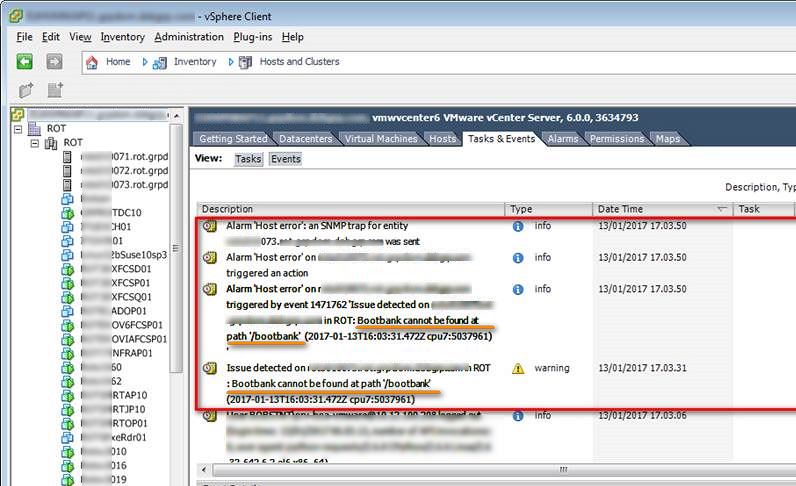
Task: Collapse the ROT cluster tree node
Action: pyautogui.click(x=35, y=143)
